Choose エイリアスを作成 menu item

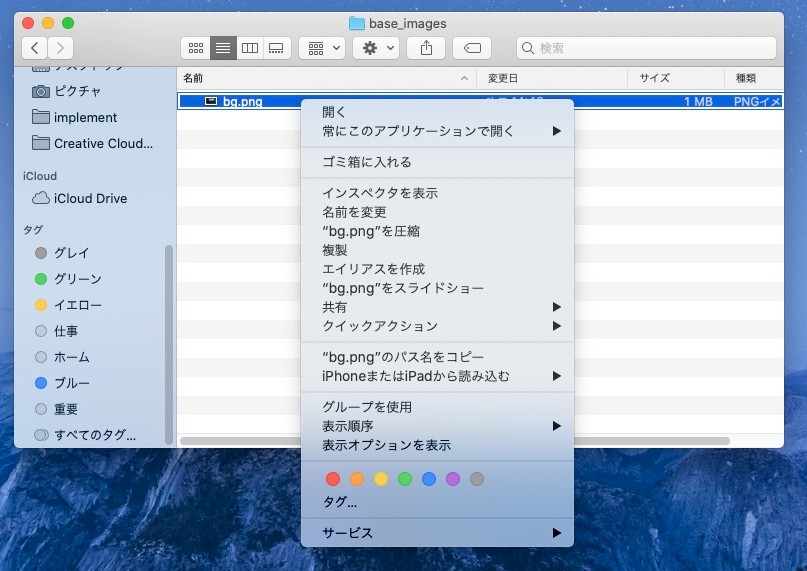(437, 269)
